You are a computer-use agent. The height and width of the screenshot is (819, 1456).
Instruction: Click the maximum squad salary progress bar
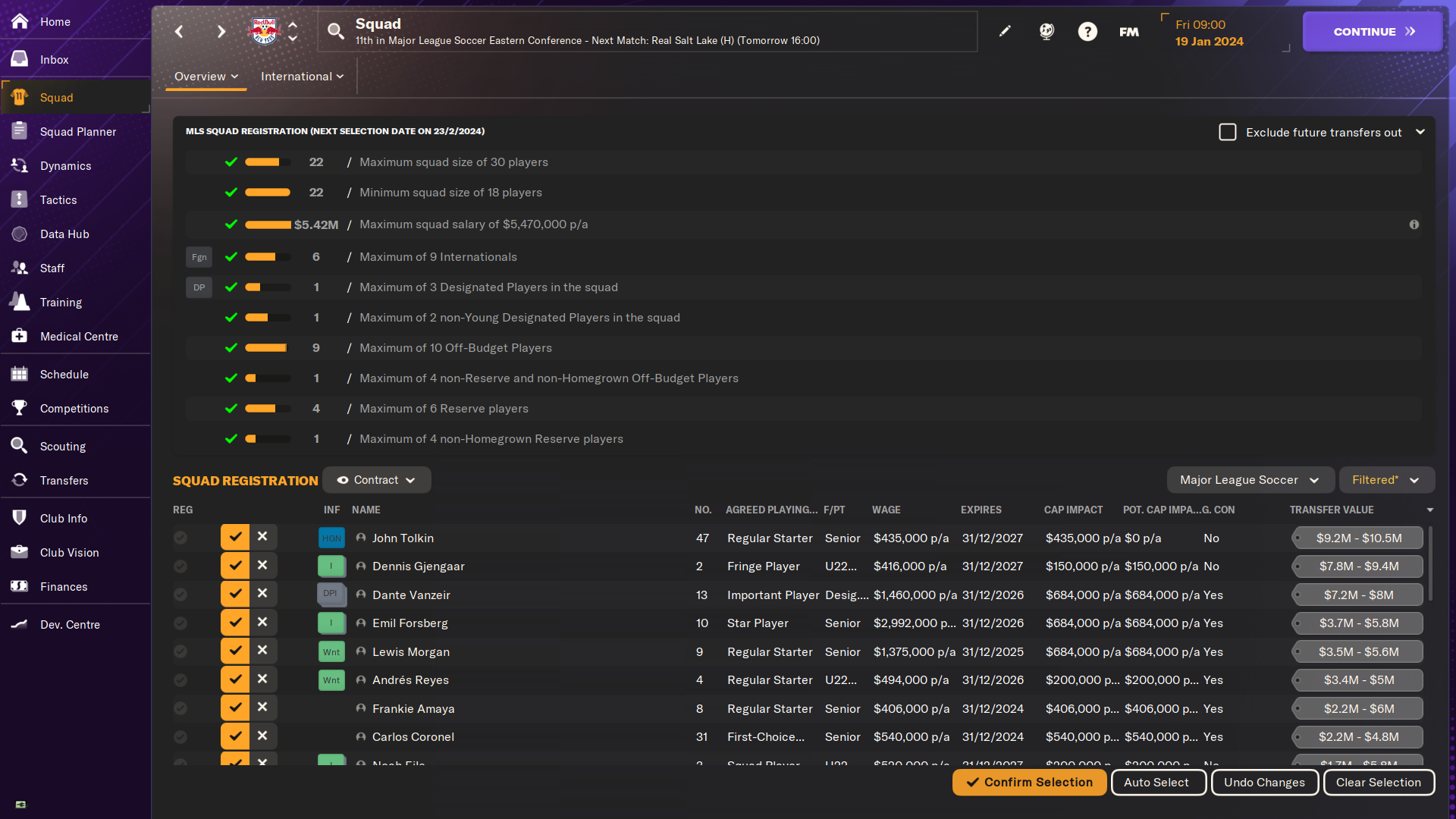coord(268,224)
